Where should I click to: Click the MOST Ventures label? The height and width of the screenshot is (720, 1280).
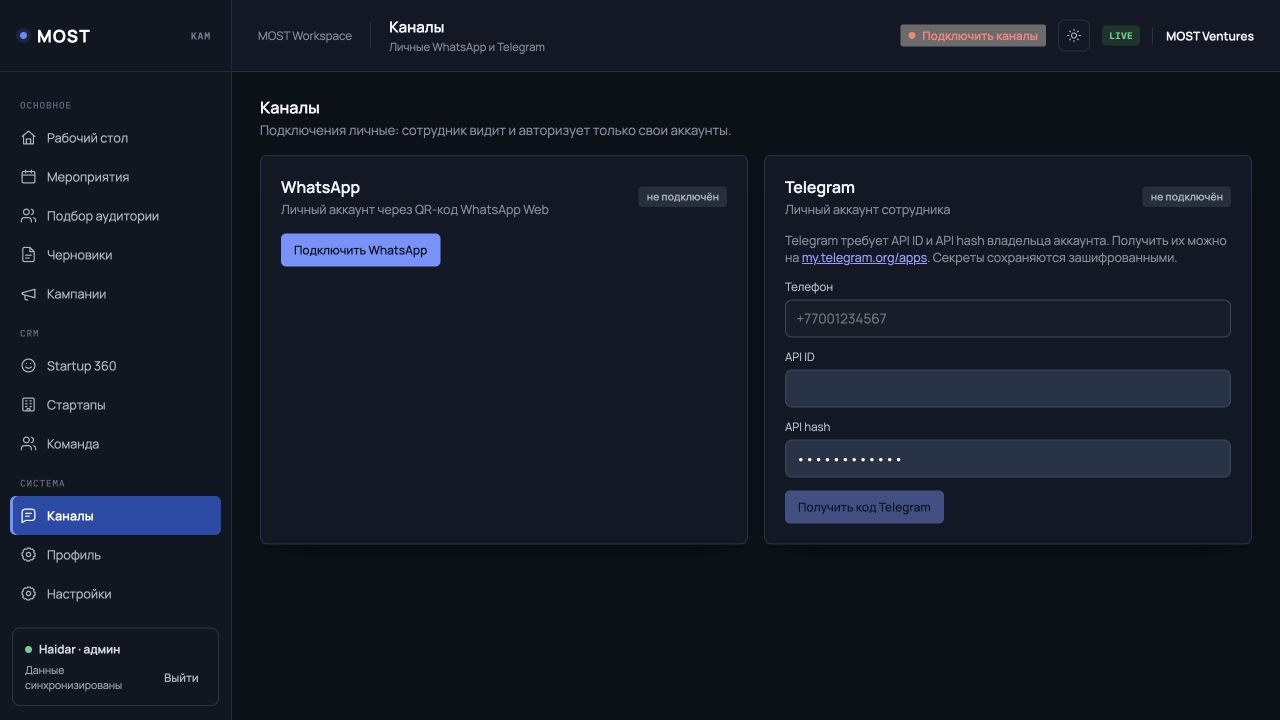tap(1210, 36)
